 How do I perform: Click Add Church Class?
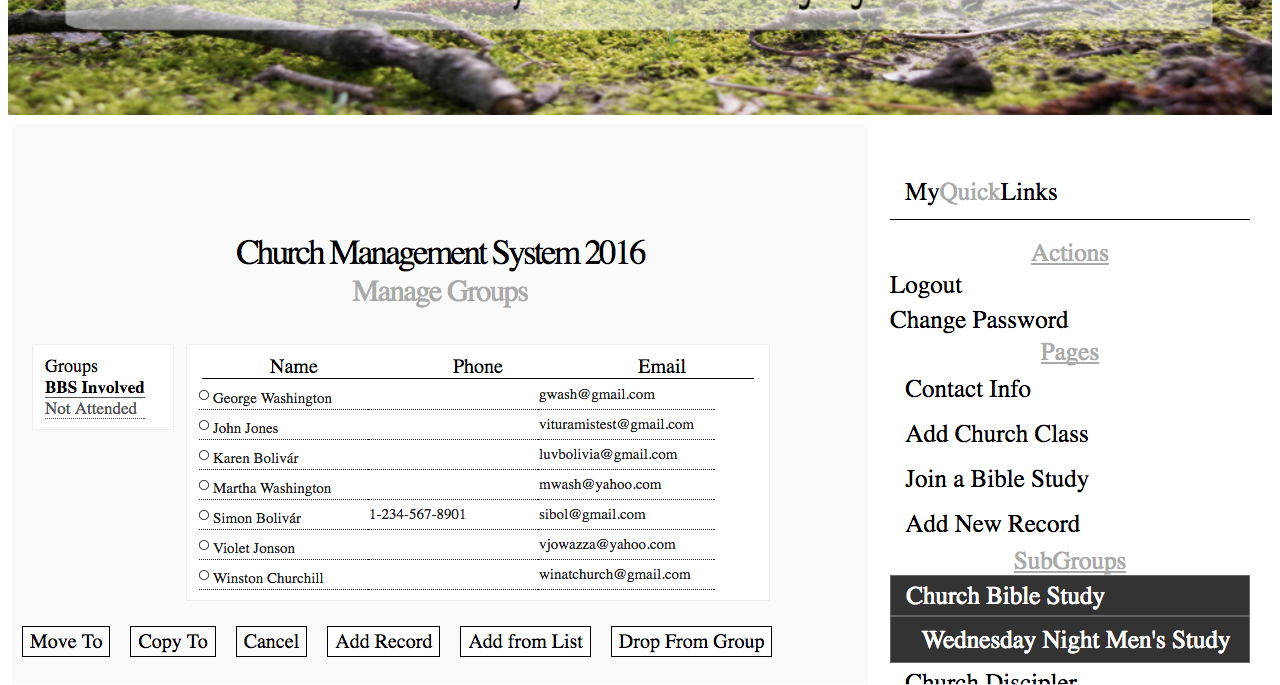(996, 434)
